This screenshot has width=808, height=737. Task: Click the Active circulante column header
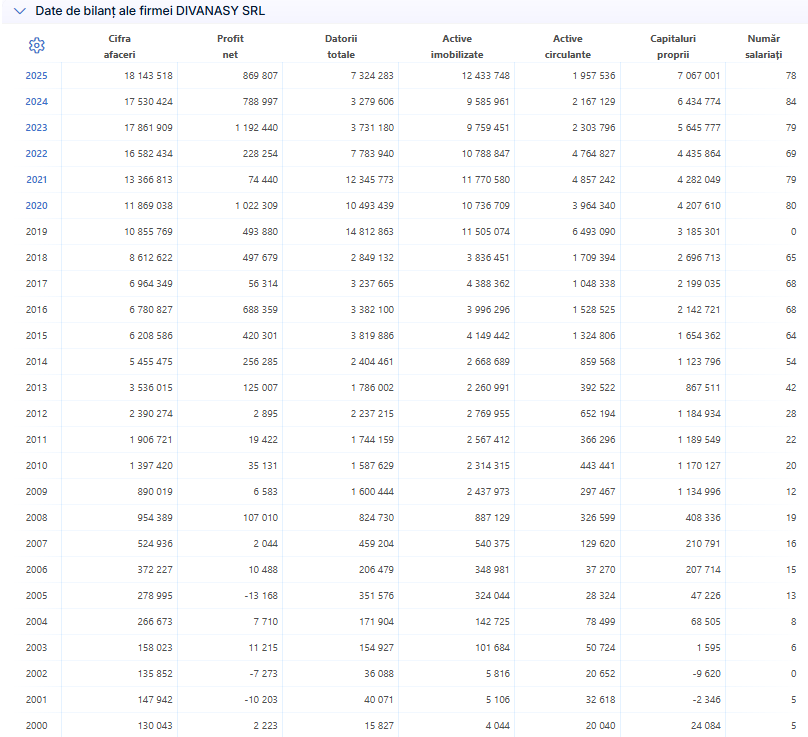[568, 46]
